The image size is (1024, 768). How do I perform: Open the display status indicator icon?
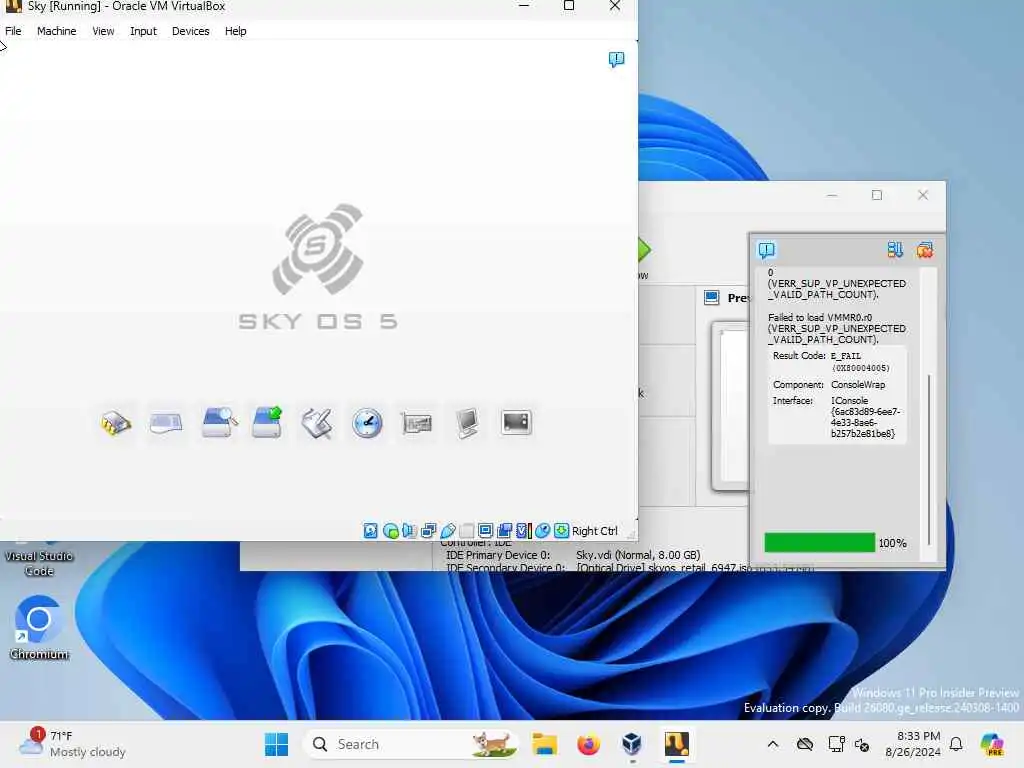coord(485,531)
